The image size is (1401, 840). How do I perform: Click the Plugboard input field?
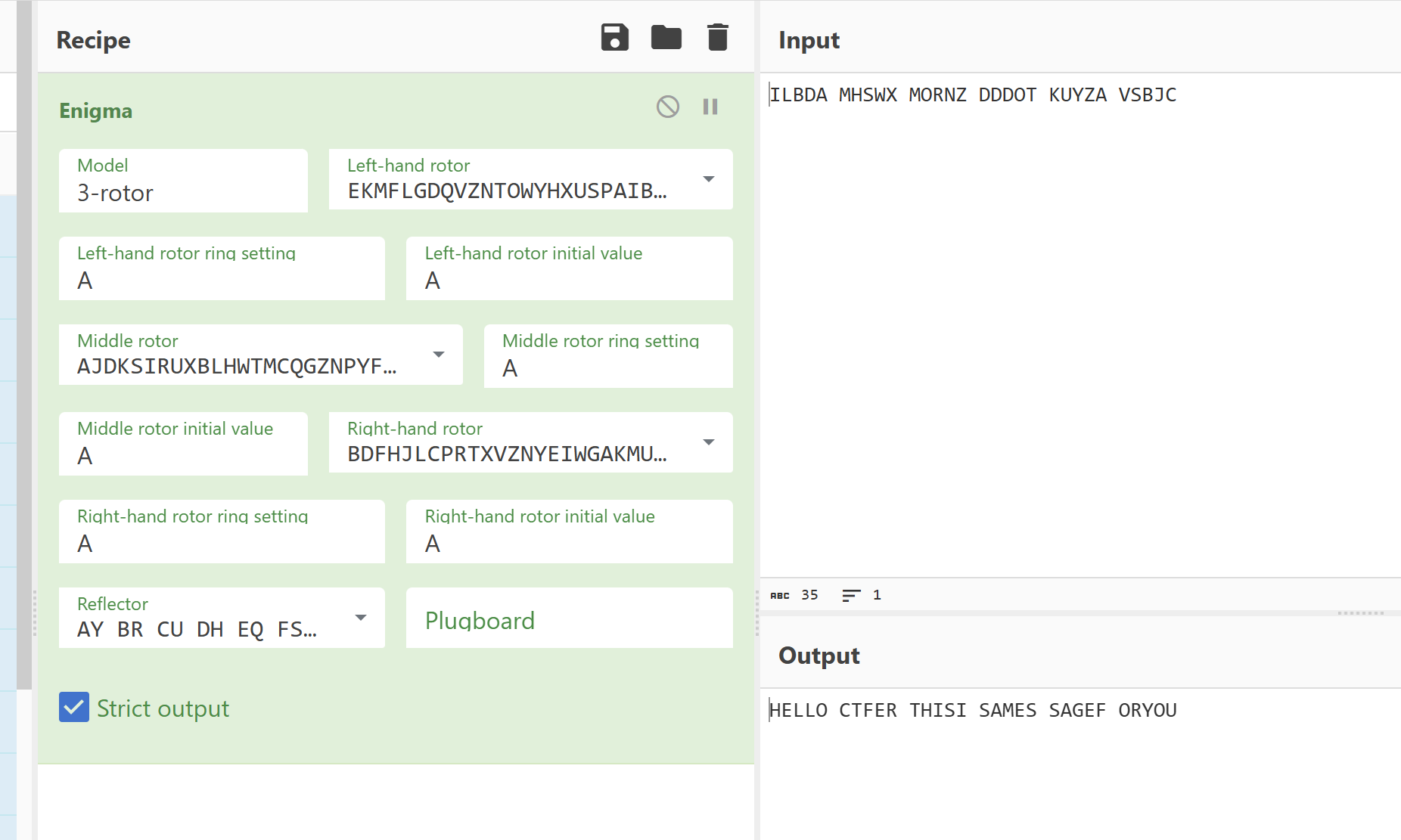pos(569,618)
